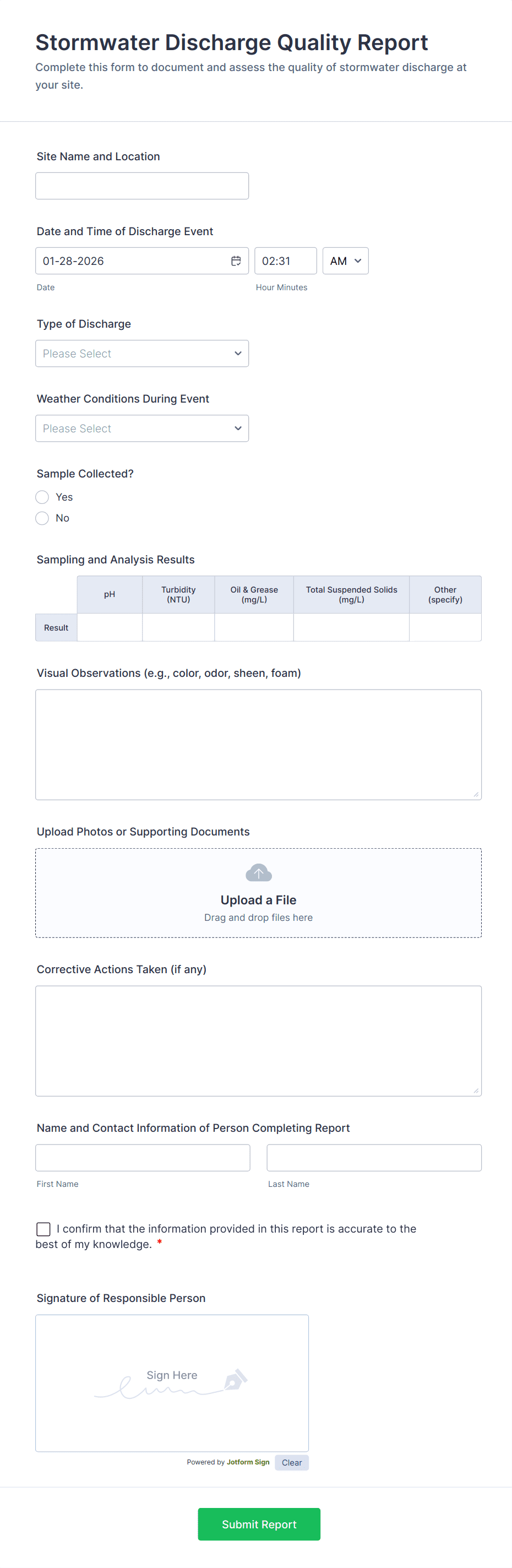Click the First Name input field
The height and width of the screenshot is (1568, 512).
pos(143,1157)
